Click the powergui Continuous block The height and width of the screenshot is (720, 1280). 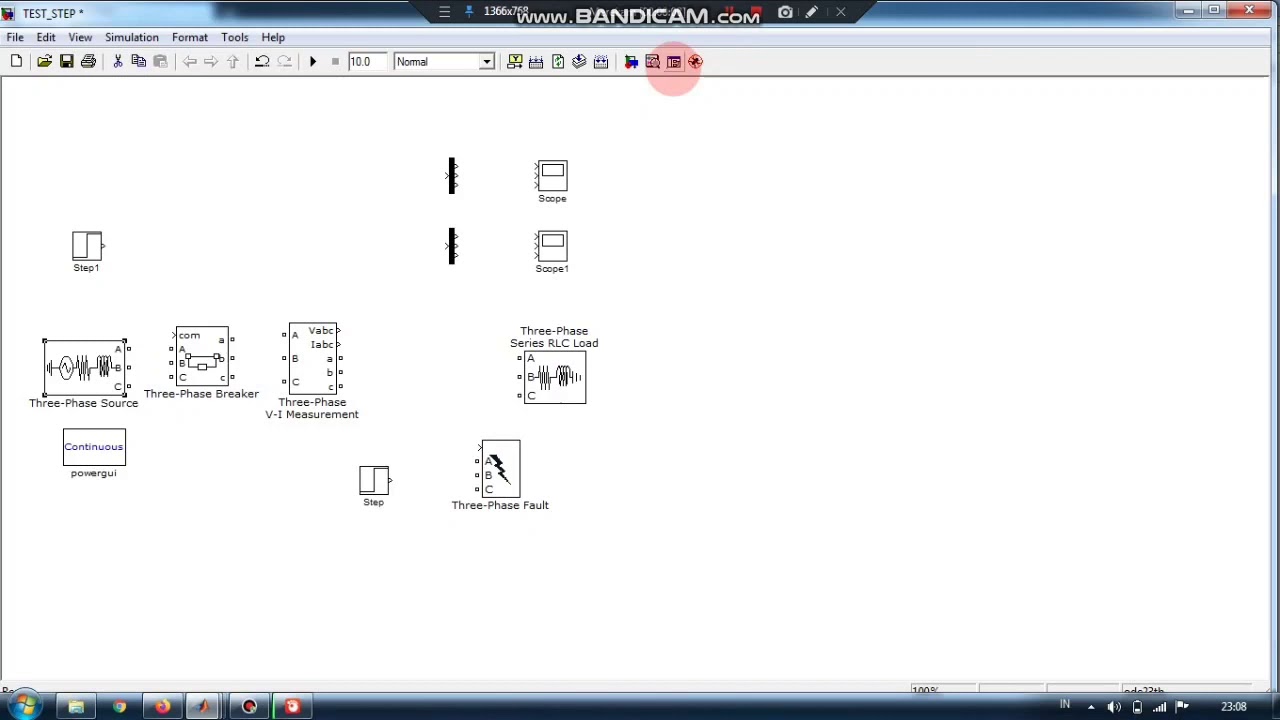pos(94,447)
